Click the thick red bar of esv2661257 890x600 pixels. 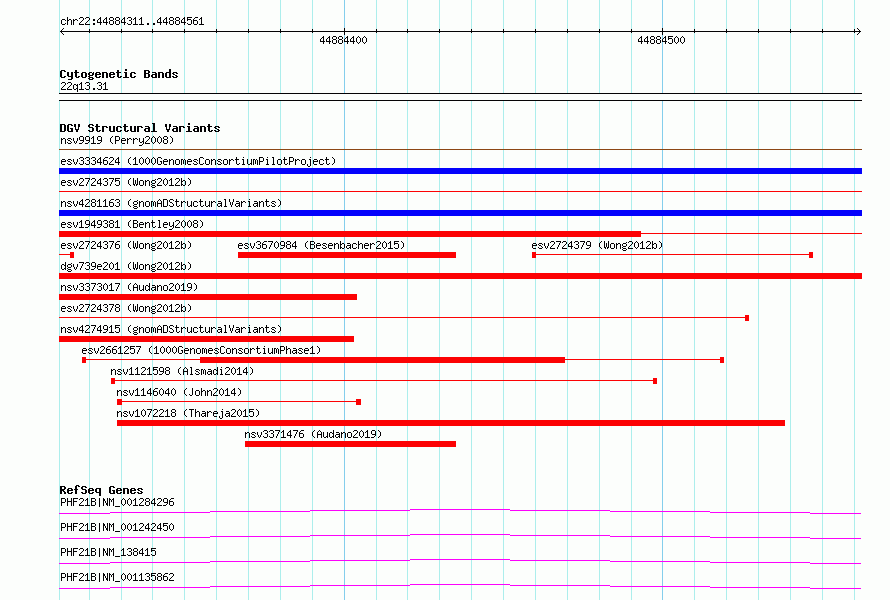tap(383, 360)
